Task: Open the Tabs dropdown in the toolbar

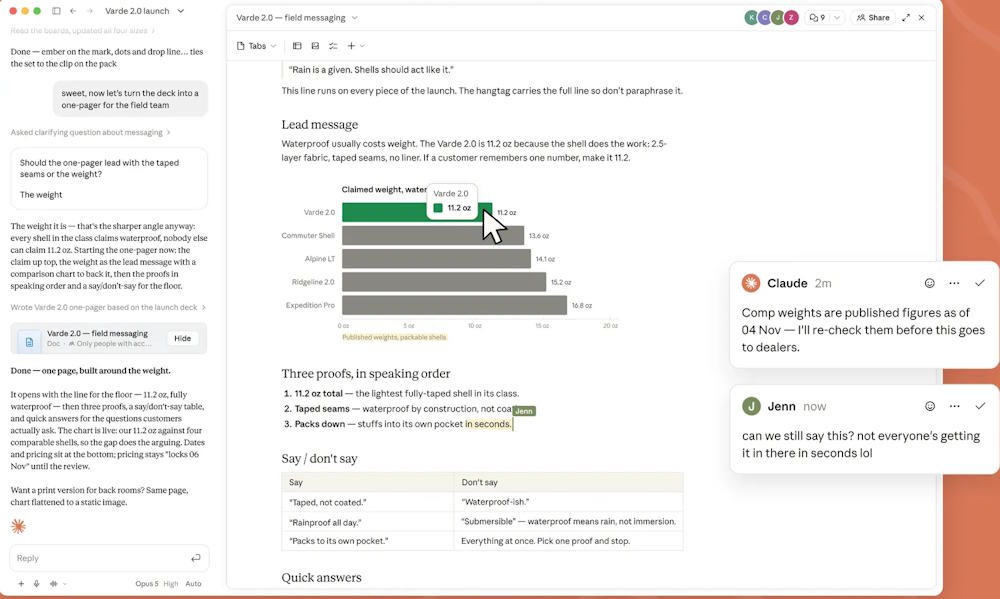Action: coord(256,46)
